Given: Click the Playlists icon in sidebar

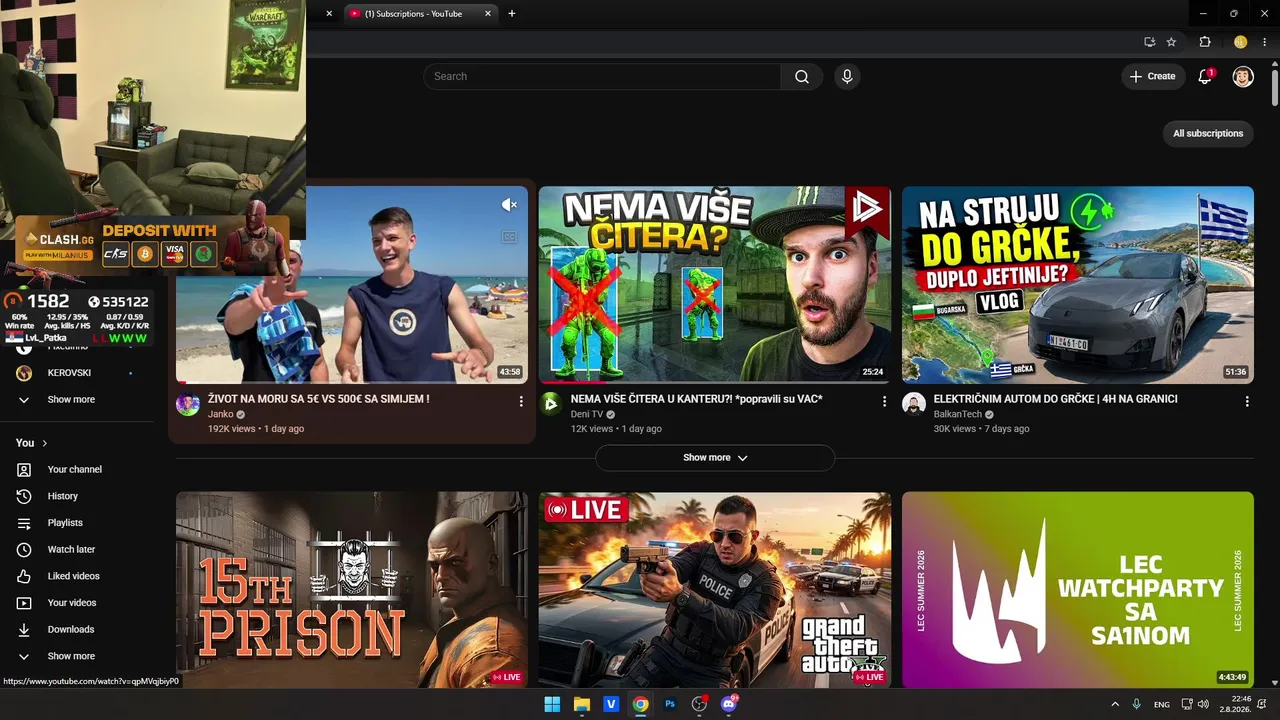Looking at the screenshot, I should (x=24, y=523).
